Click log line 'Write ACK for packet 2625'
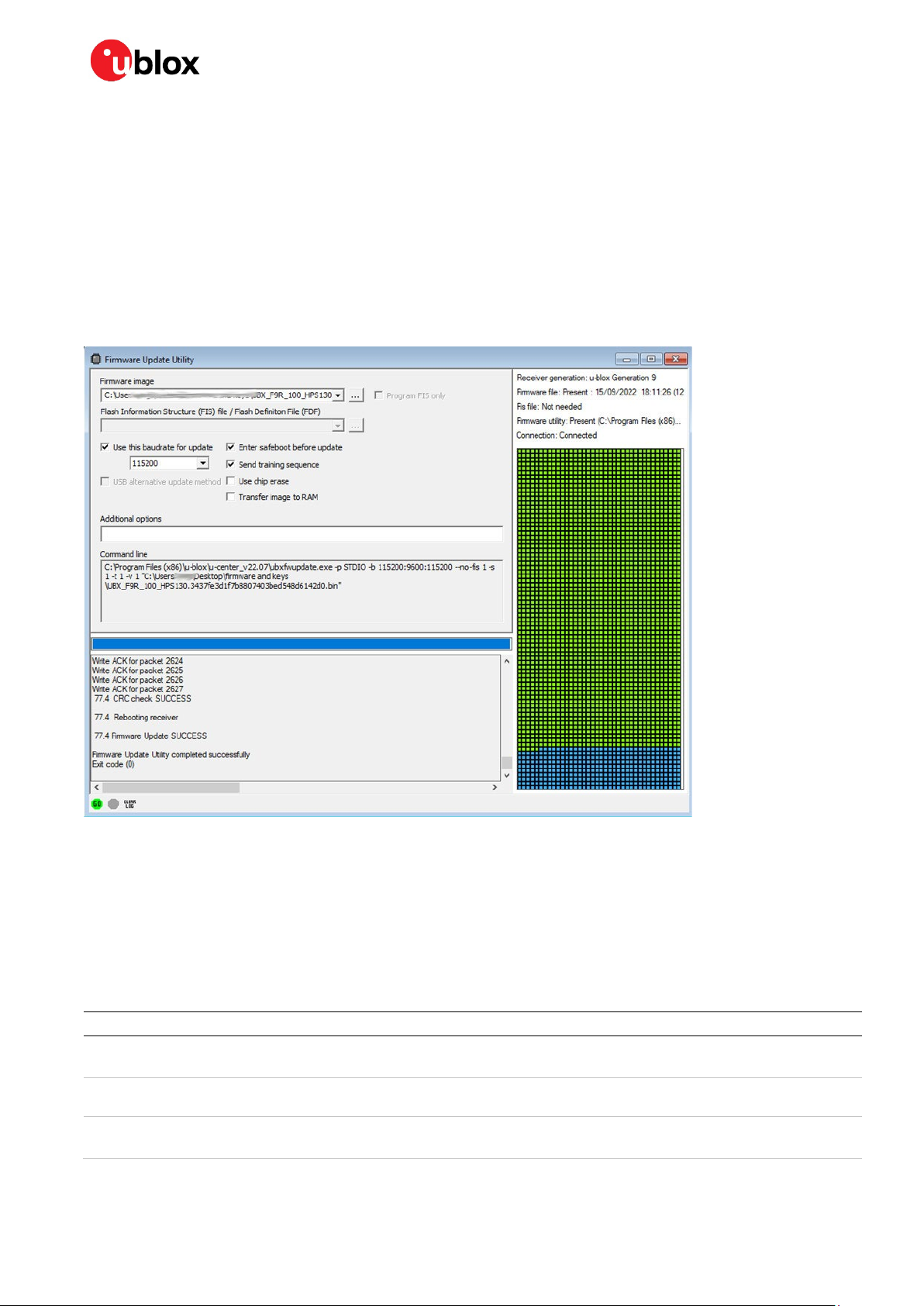This screenshot has width=924, height=1306. (138, 670)
